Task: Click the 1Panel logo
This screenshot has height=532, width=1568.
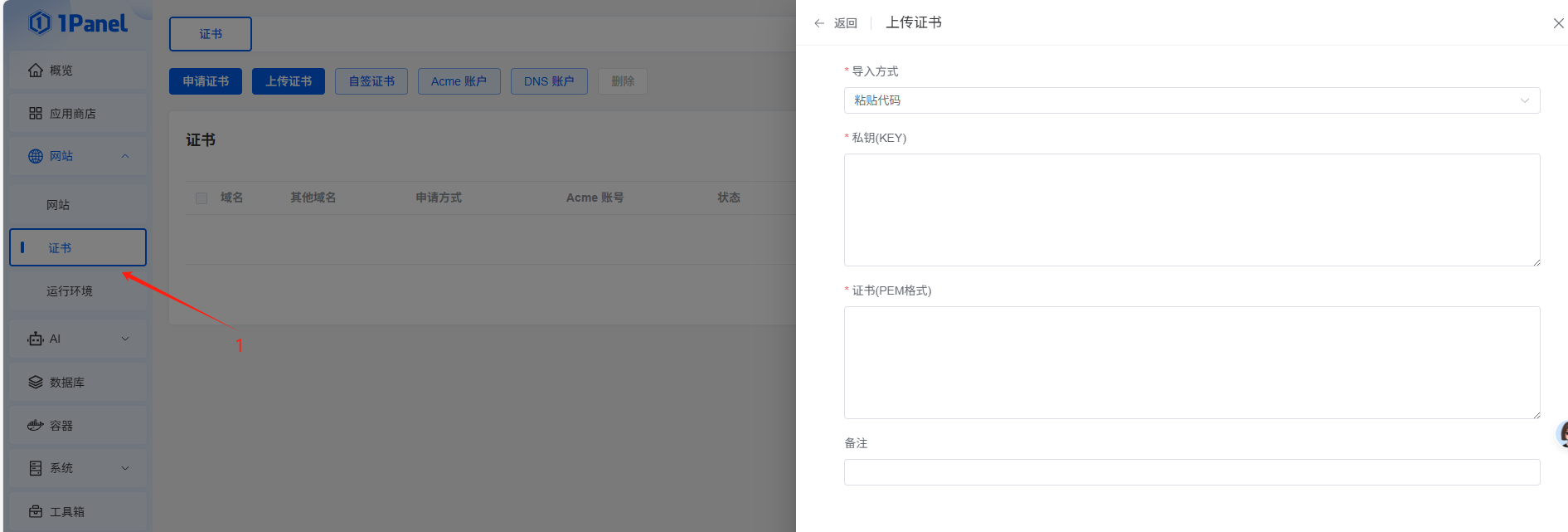Action: click(78, 23)
